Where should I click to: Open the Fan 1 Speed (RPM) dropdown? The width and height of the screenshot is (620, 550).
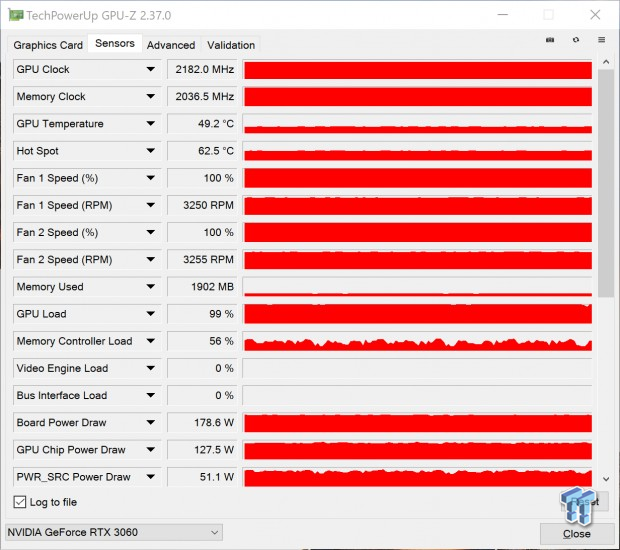[x=150, y=205]
